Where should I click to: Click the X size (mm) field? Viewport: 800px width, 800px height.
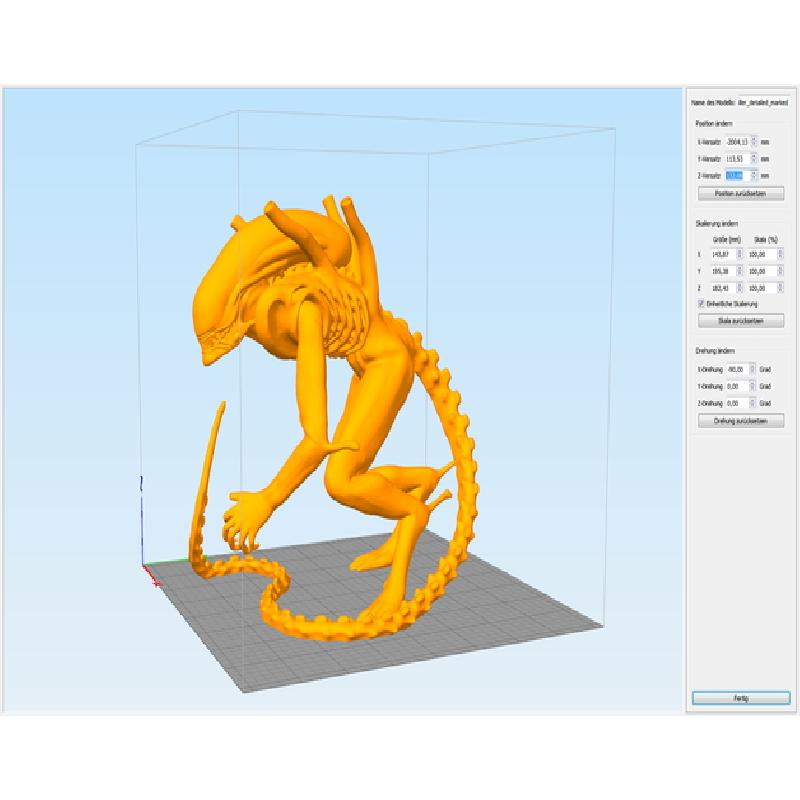click(x=723, y=254)
